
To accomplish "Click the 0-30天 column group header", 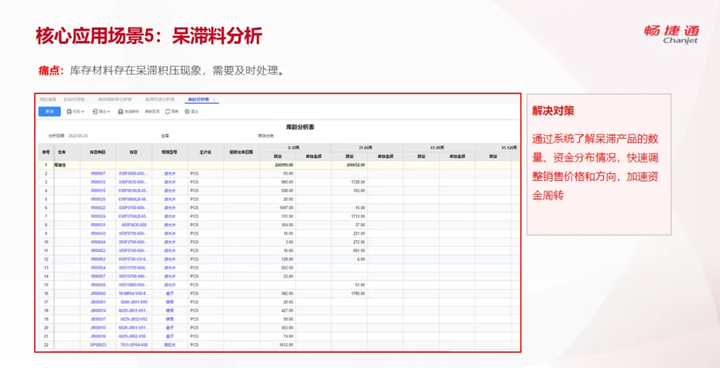I will pos(296,147).
